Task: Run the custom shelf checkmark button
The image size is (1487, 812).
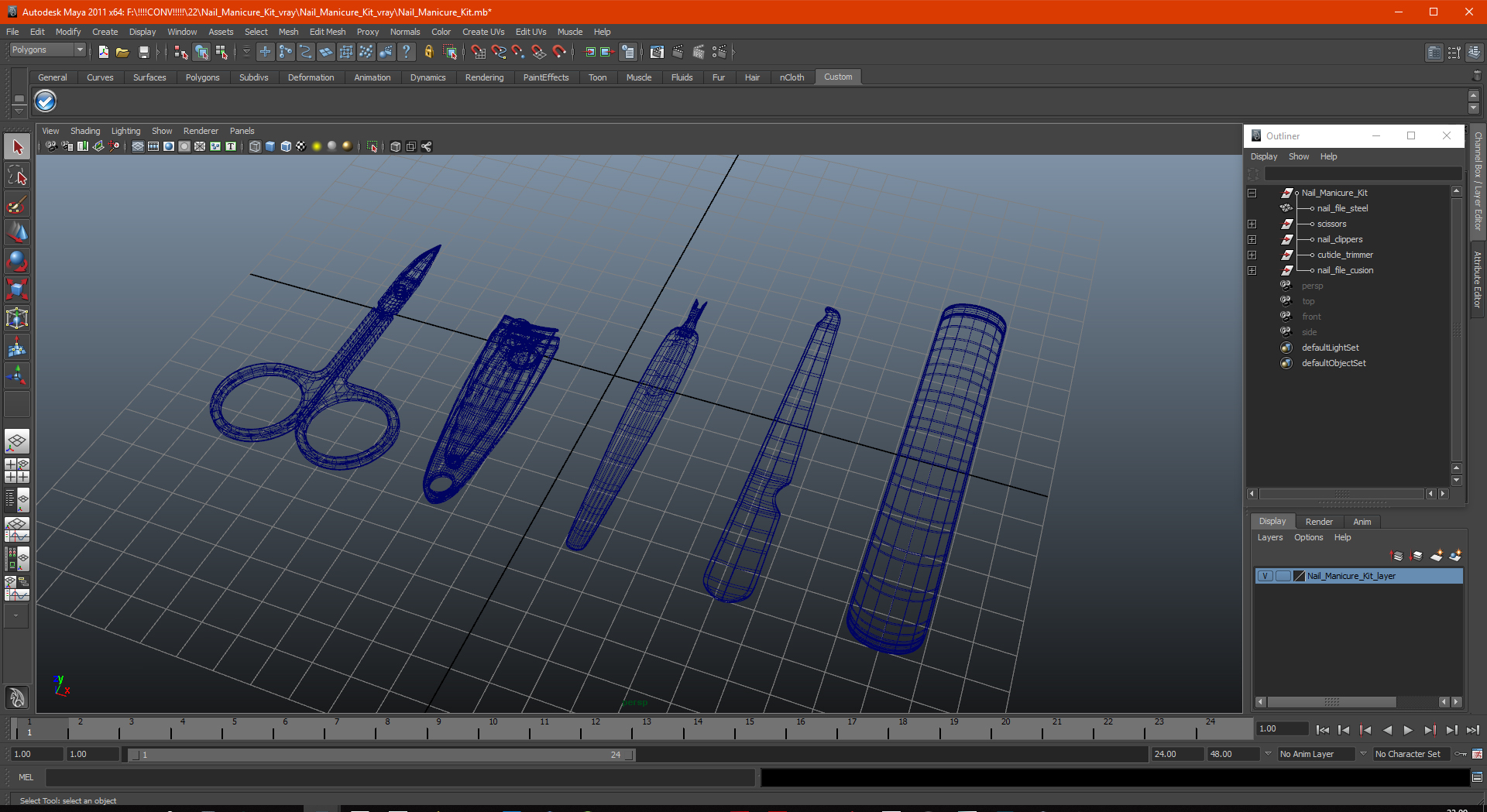Action: point(46,101)
